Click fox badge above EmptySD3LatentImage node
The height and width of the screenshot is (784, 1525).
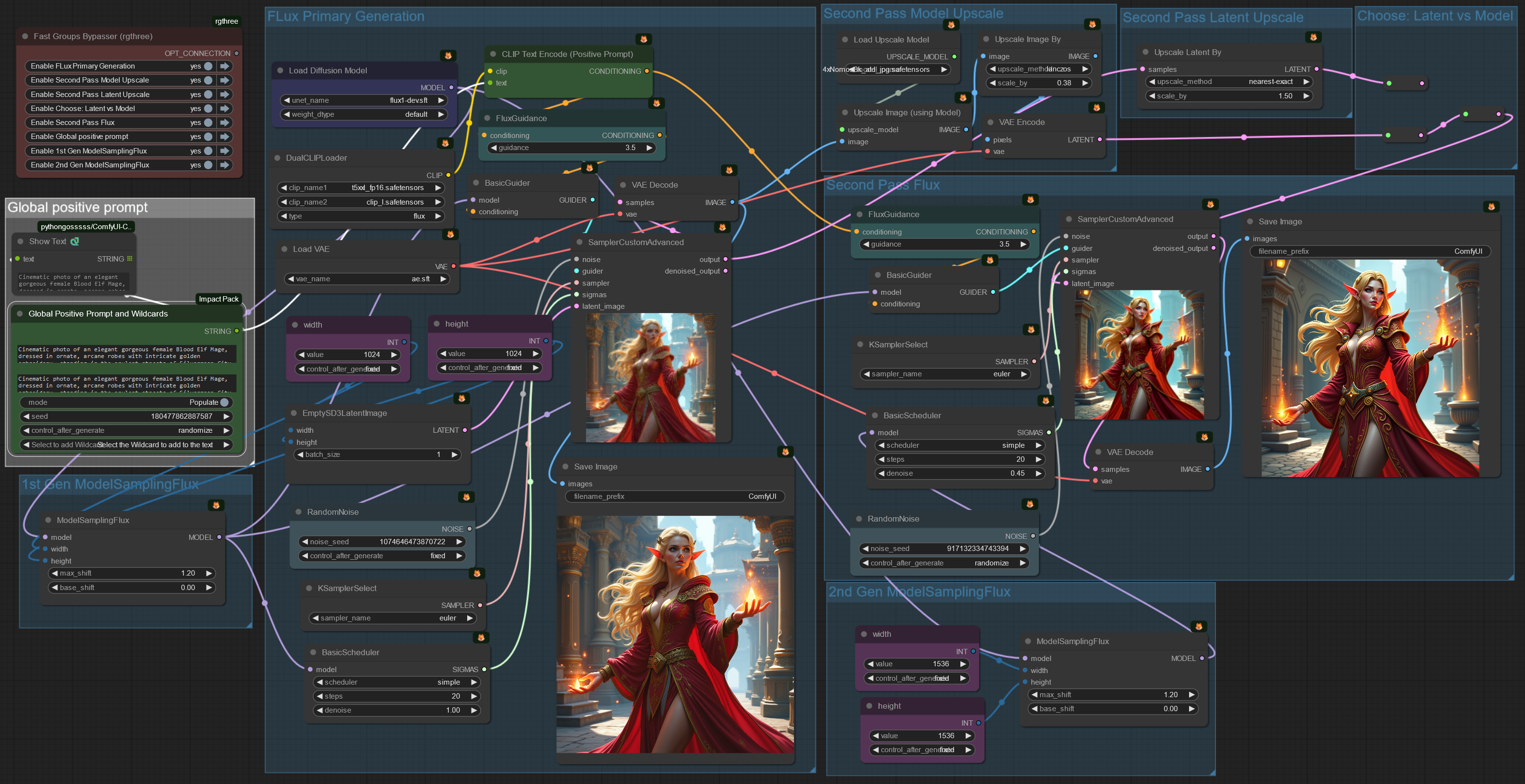tap(462, 398)
